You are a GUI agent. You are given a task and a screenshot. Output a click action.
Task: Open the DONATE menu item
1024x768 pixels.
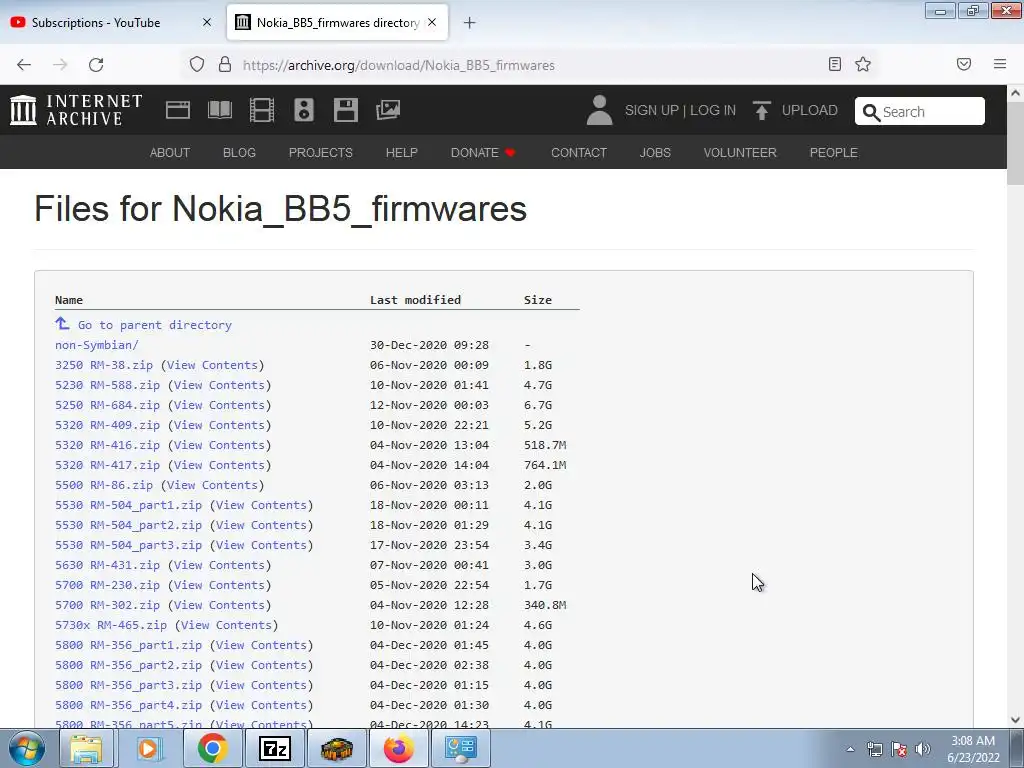click(x=483, y=153)
